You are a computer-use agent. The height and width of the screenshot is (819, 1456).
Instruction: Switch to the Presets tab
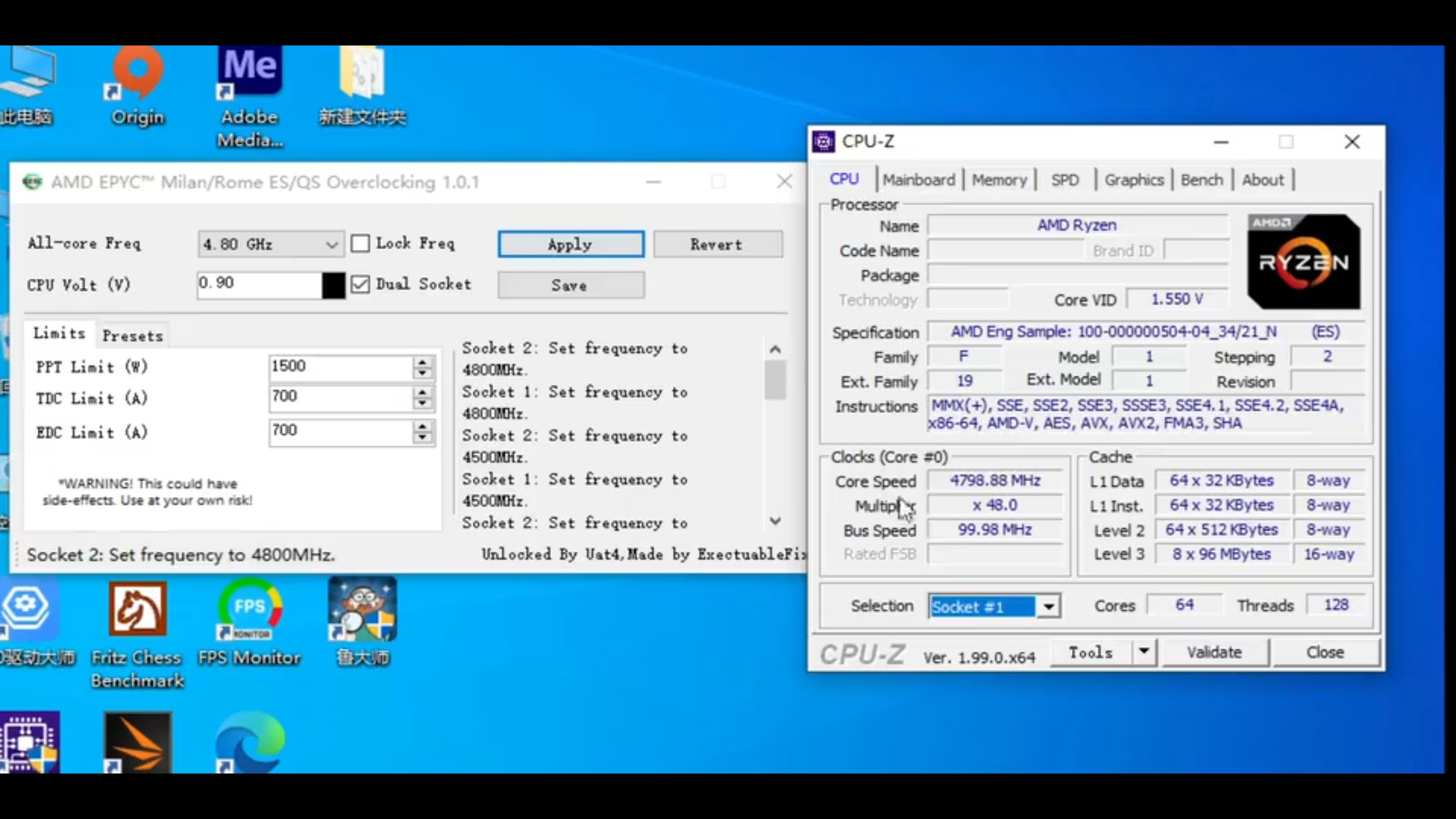point(133,336)
